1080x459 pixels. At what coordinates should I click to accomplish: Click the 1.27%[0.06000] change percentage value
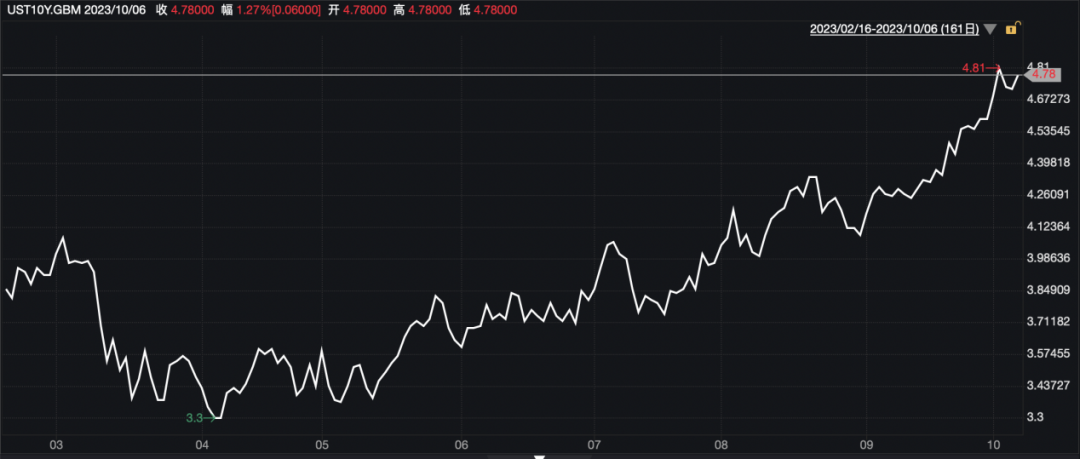[x=280, y=10]
